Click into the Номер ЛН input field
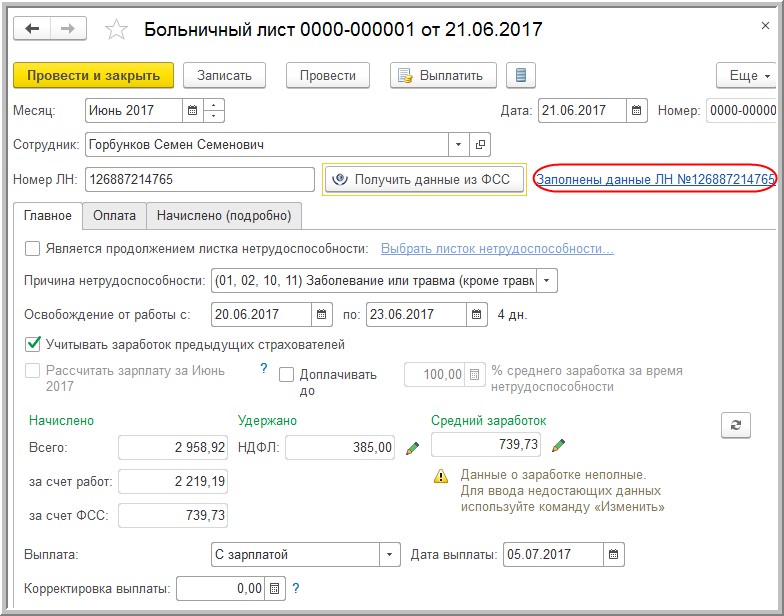The height and width of the screenshot is (616, 784). [200, 179]
